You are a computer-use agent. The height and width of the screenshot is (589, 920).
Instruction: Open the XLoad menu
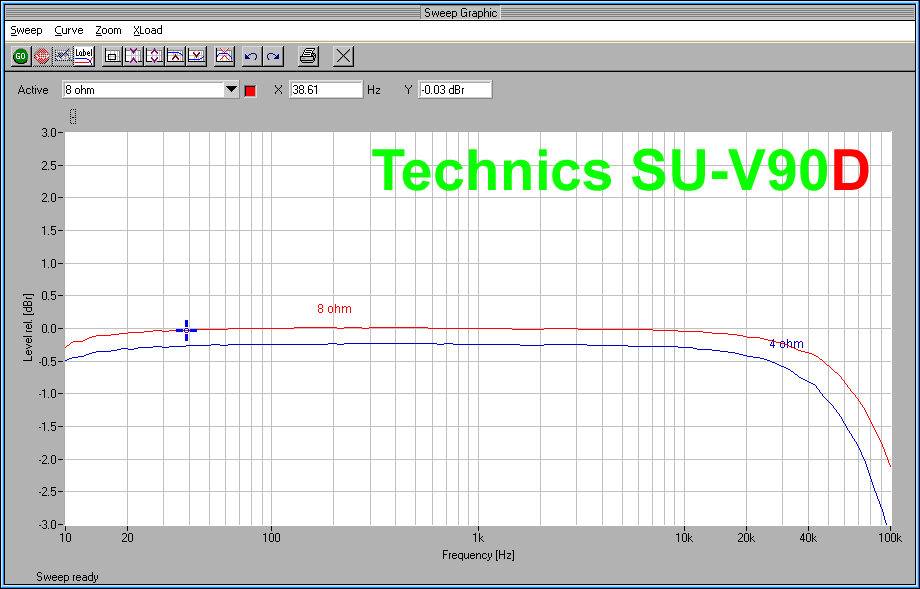pyautogui.click(x=148, y=31)
